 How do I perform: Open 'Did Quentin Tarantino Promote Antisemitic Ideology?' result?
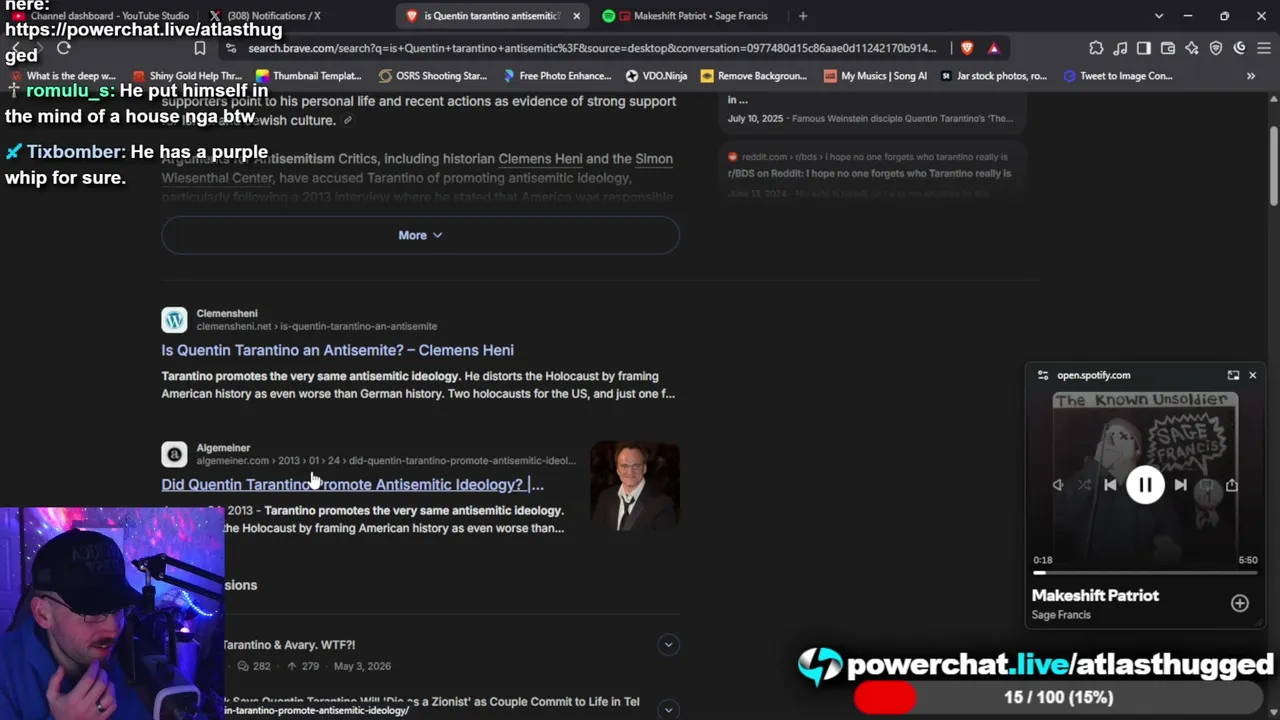353,484
